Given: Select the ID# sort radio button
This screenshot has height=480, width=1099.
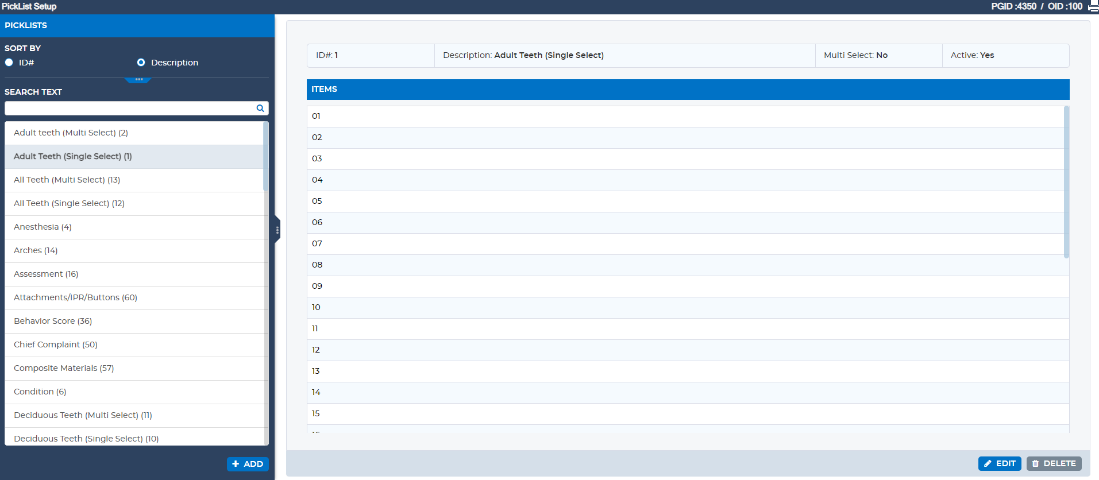Looking at the screenshot, I should (9, 62).
